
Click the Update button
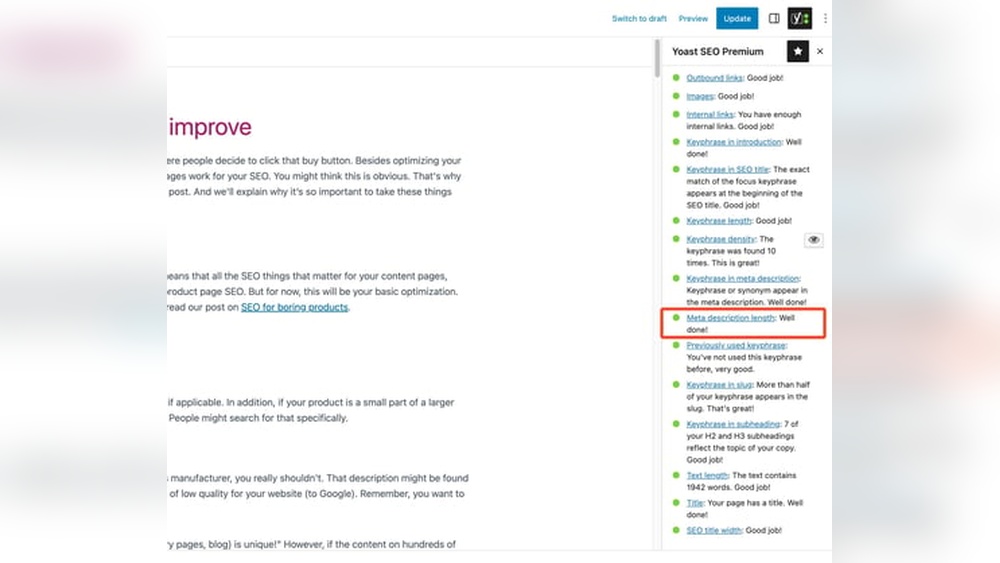click(x=737, y=18)
